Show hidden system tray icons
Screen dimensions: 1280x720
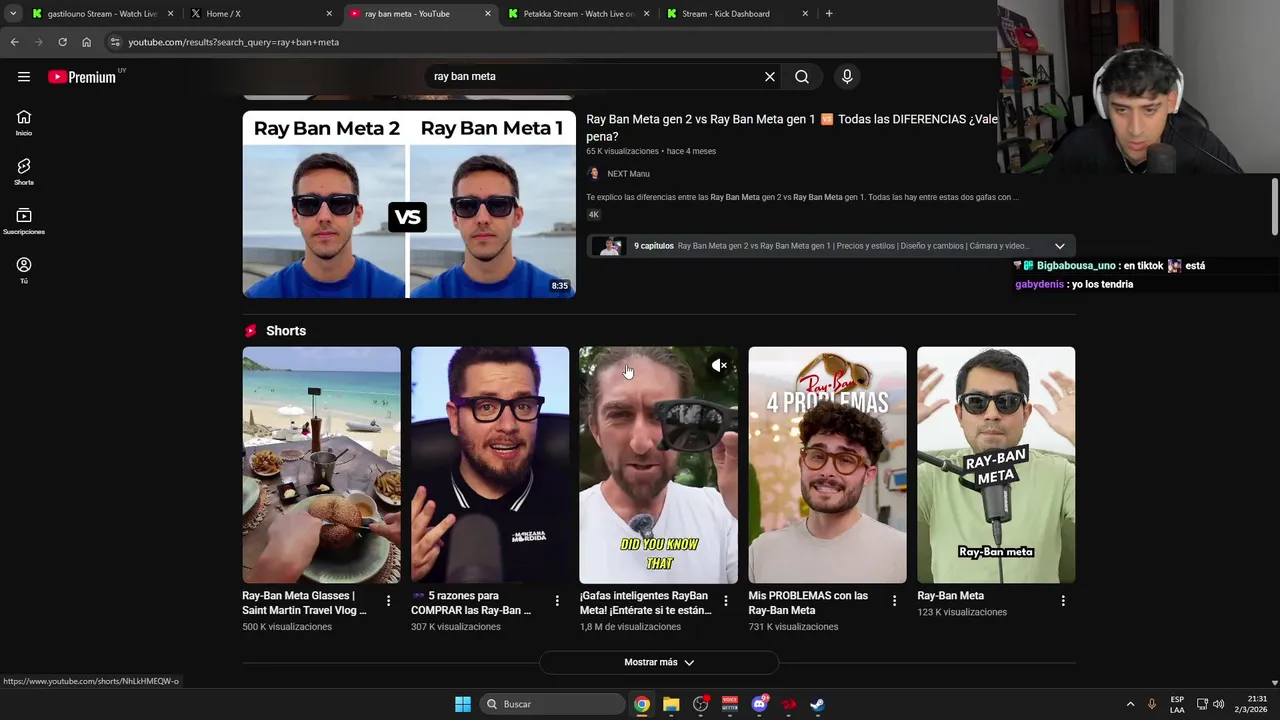[x=1130, y=704]
